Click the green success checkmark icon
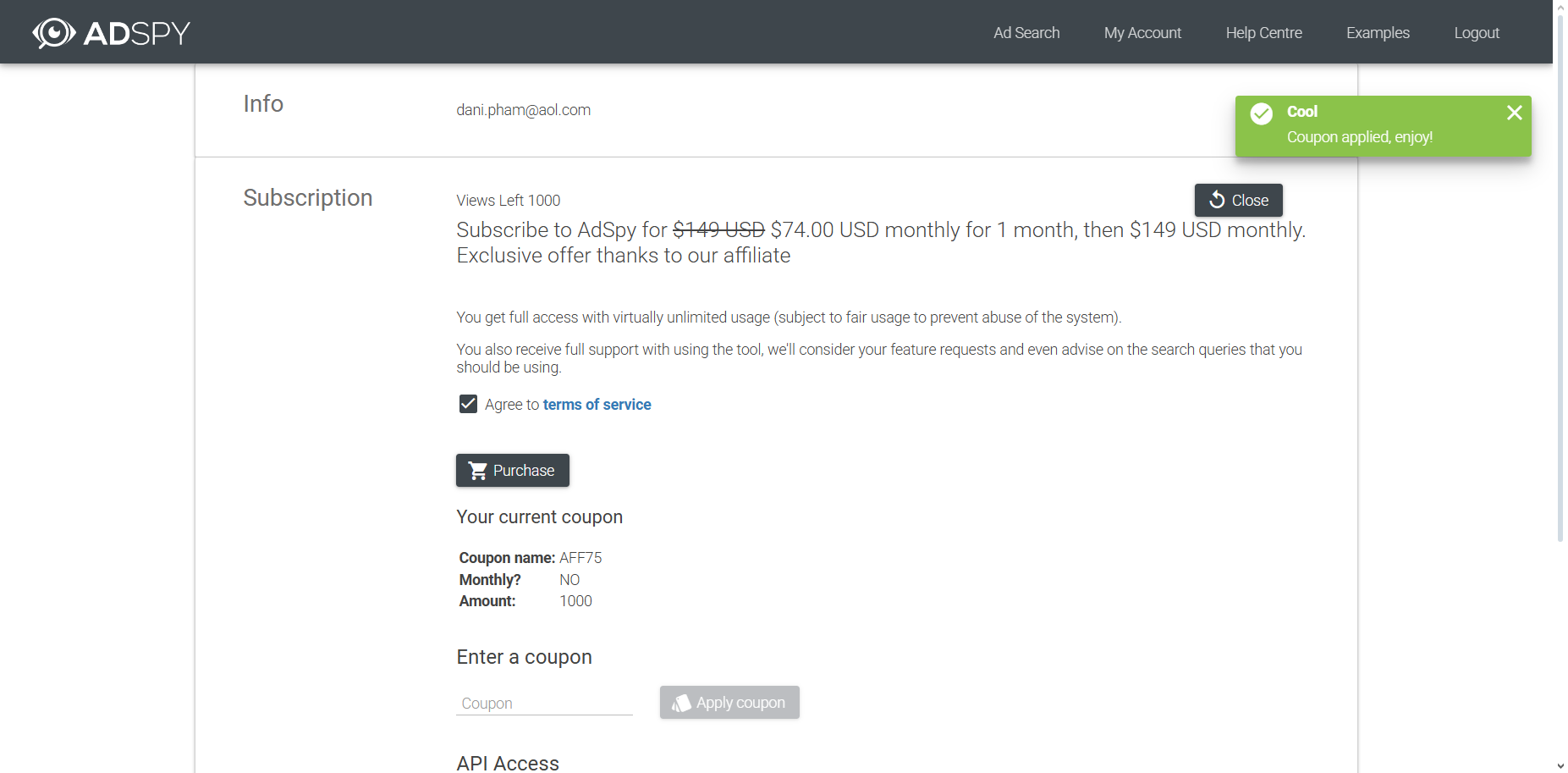Image resolution: width=1568 pixels, height=773 pixels. (x=1261, y=113)
